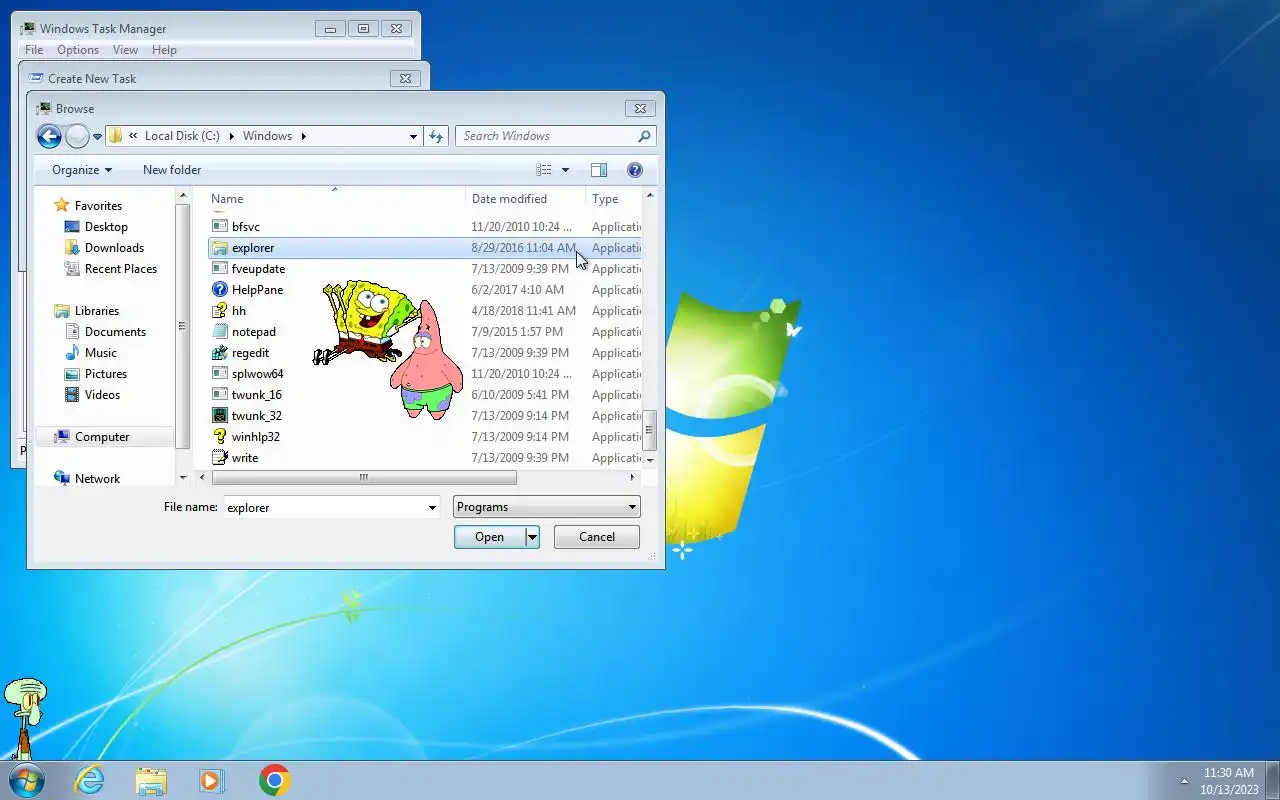This screenshot has width=1280, height=800.
Task: Select the notepad file icon
Action: click(x=220, y=332)
